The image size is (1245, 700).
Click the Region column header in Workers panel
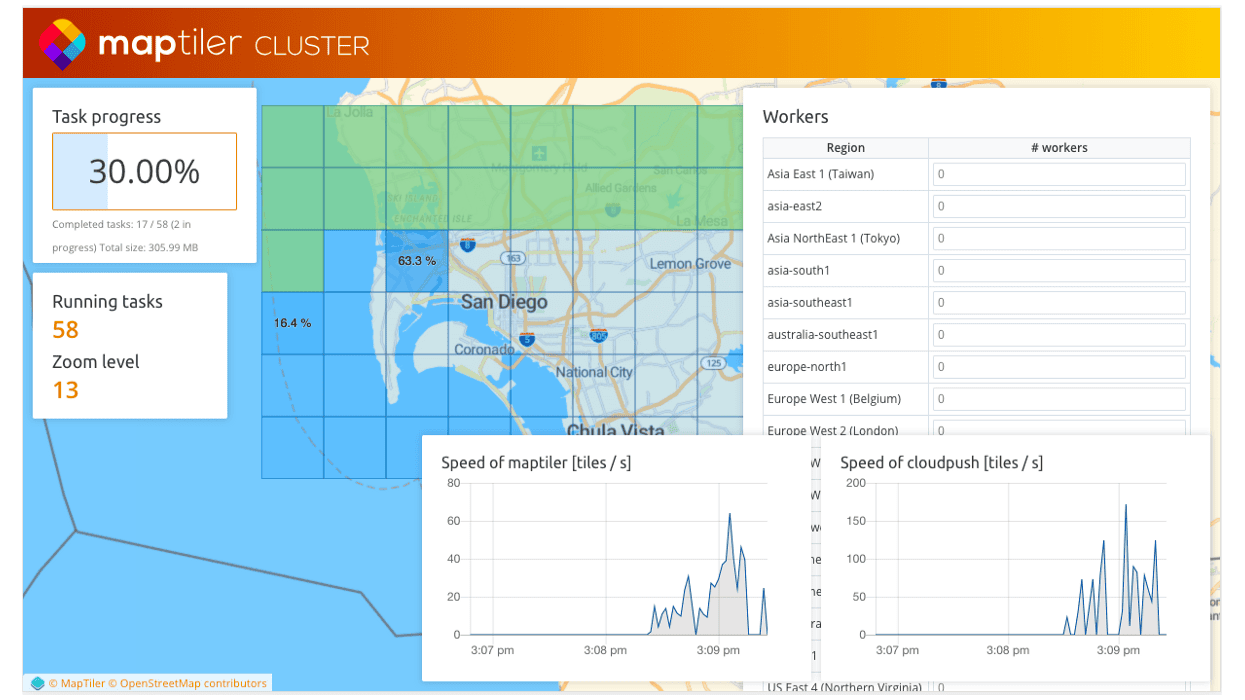tap(845, 147)
